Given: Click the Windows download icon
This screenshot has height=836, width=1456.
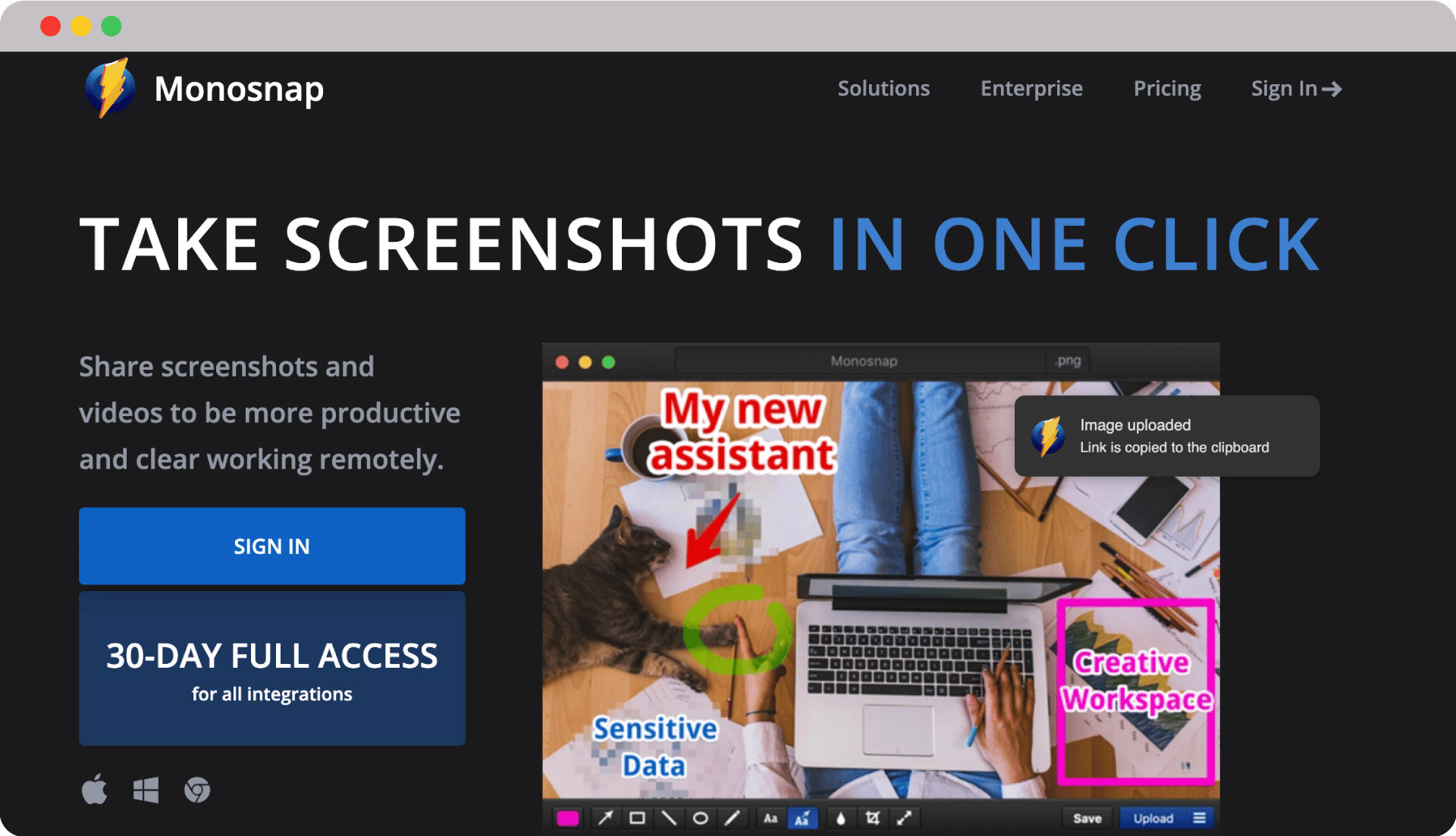Looking at the screenshot, I should tap(146, 790).
